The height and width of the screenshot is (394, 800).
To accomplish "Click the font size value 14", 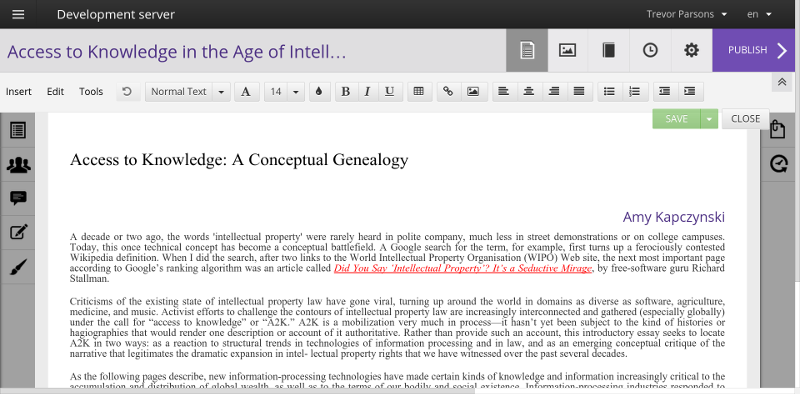I will (x=276, y=92).
